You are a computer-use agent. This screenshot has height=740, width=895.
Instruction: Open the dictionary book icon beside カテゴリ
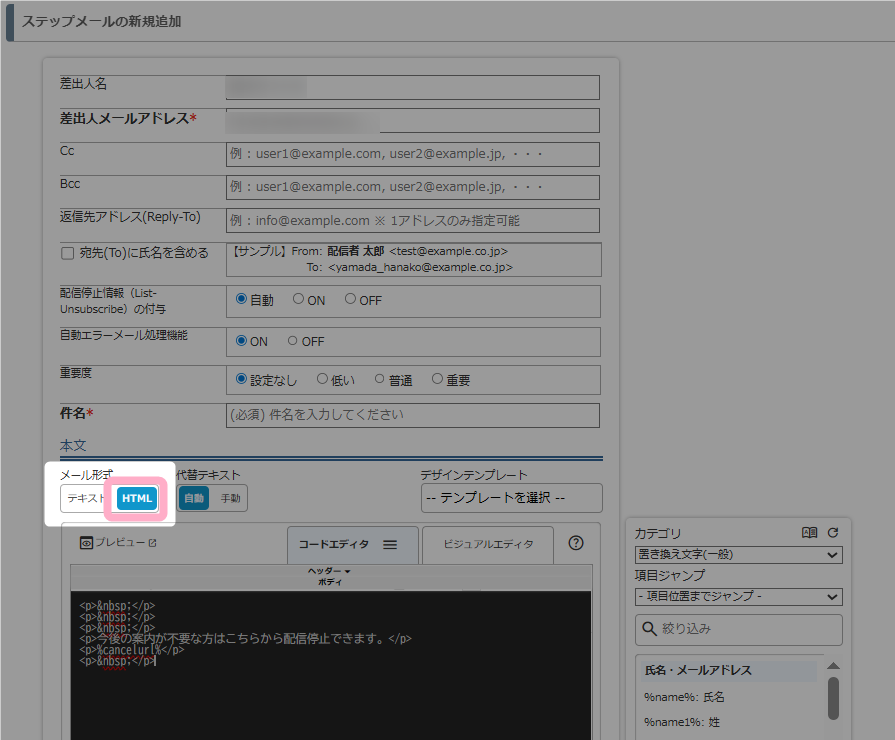[810, 533]
